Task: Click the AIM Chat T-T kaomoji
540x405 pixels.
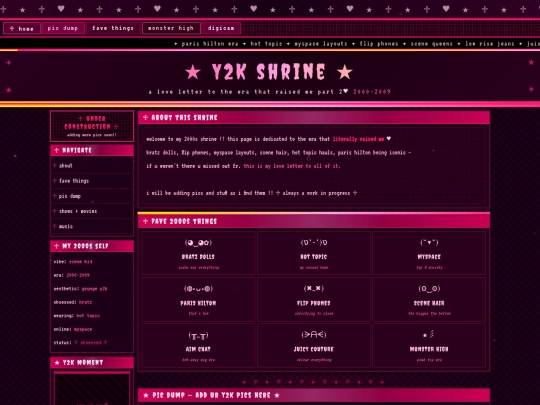Action: coord(198,335)
